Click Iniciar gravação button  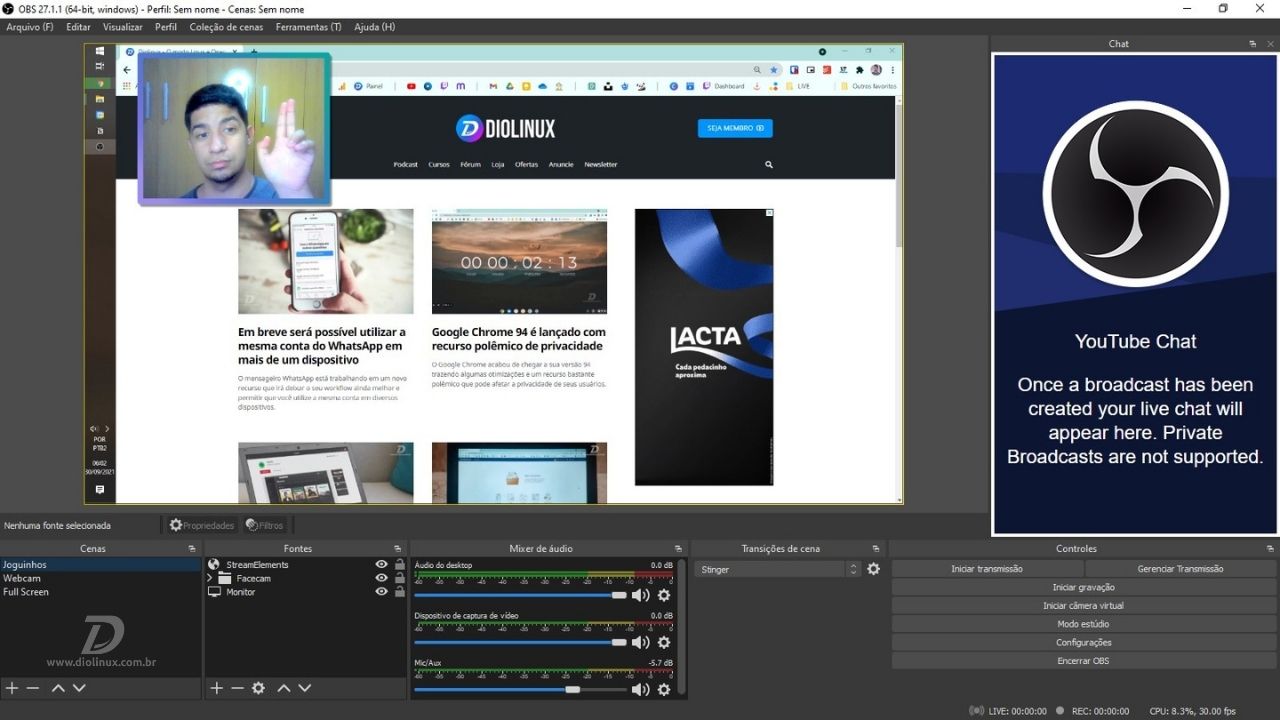1083,587
